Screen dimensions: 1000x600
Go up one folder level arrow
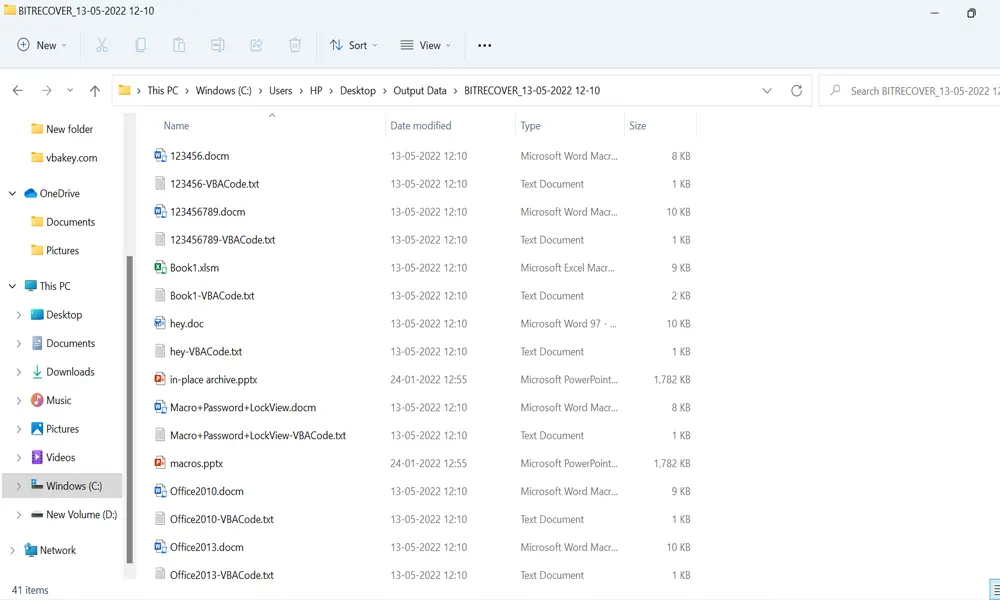tap(95, 90)
